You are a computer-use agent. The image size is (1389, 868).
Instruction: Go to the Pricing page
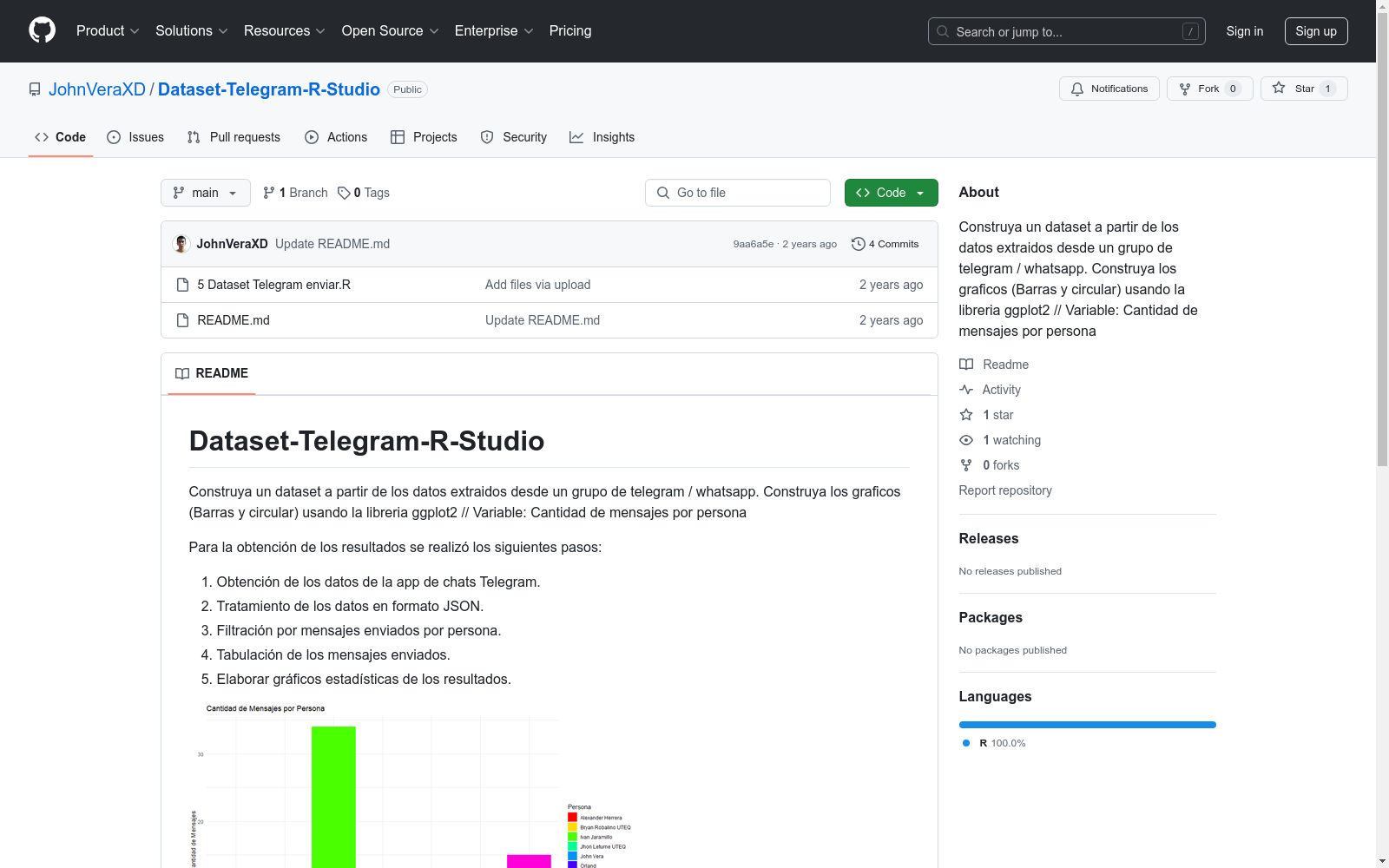[x=570, y=31]
